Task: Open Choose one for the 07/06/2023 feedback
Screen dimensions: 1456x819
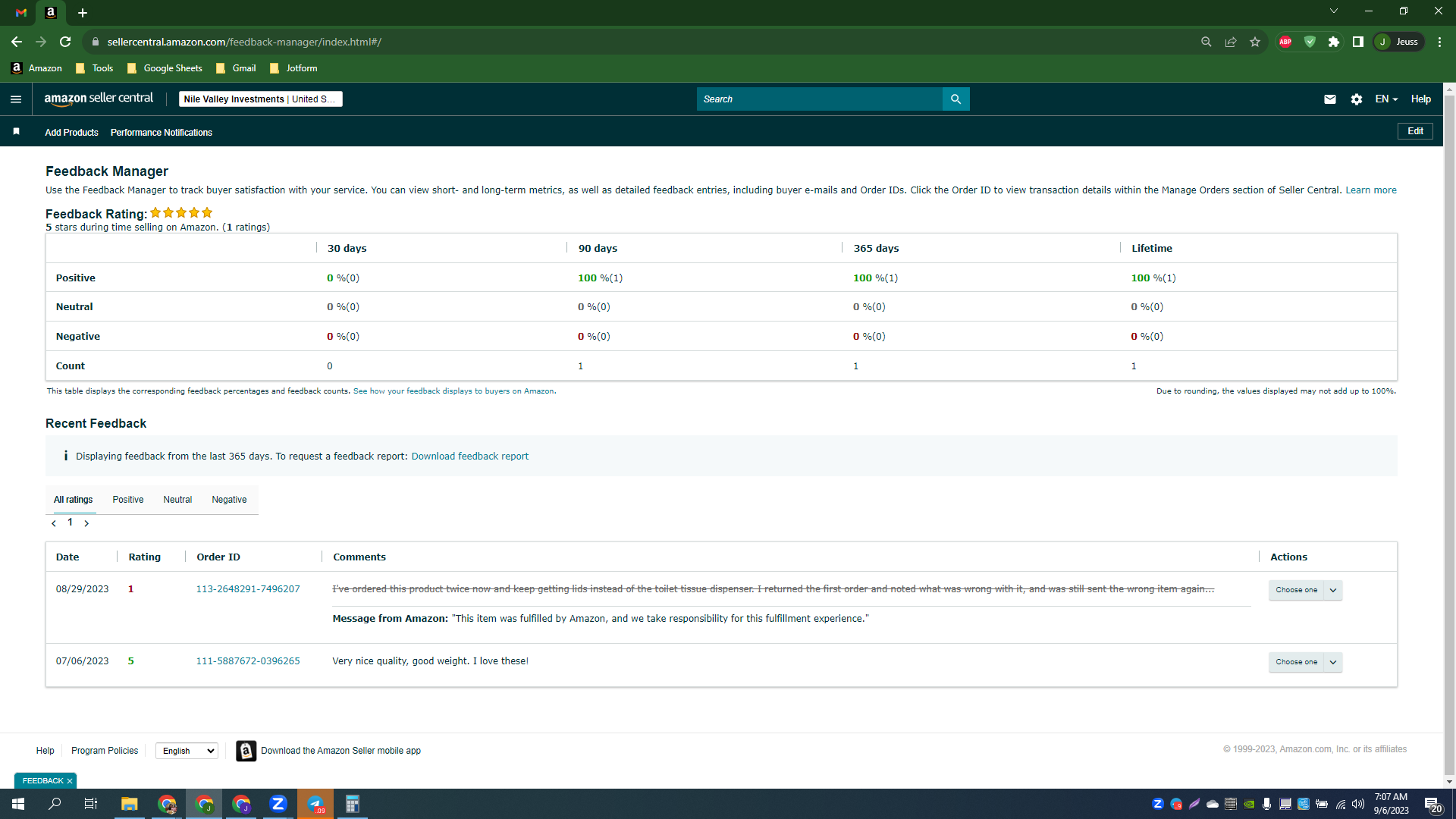Action: pos(1296,662)
